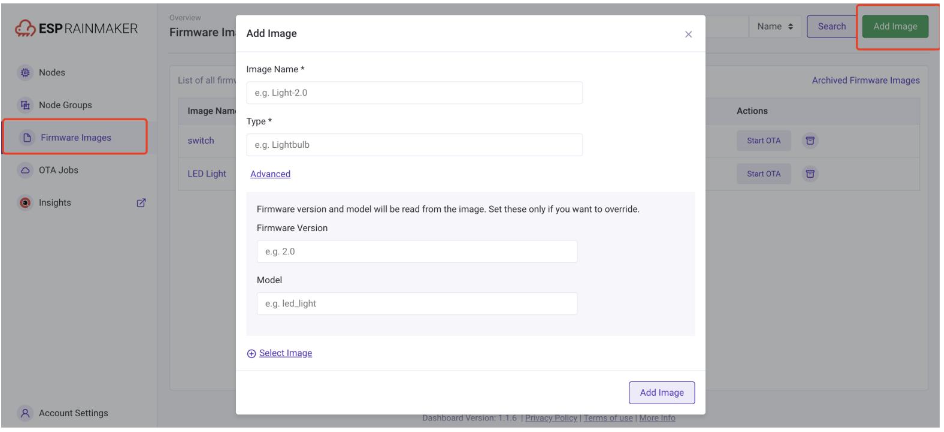
Task: Archive the switch firmware image
Action: pos(810,141)
